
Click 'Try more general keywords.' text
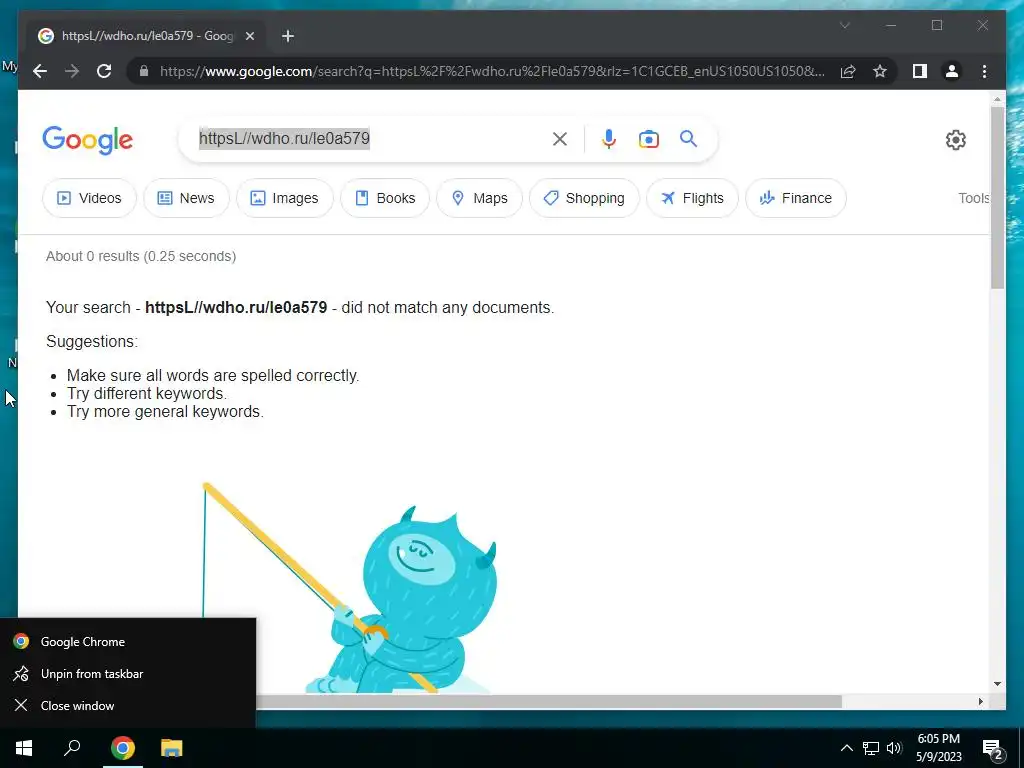[x=165, y=411]
